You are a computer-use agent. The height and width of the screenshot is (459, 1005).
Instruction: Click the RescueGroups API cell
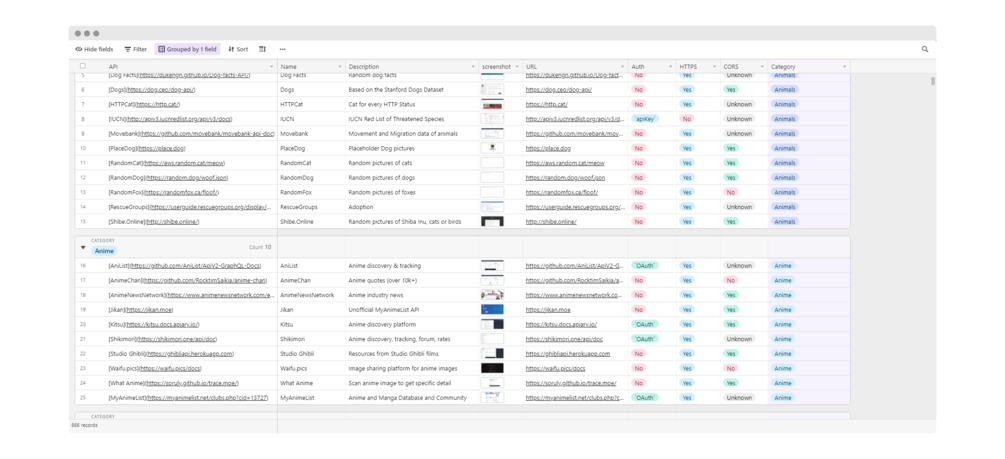point(191,207)
